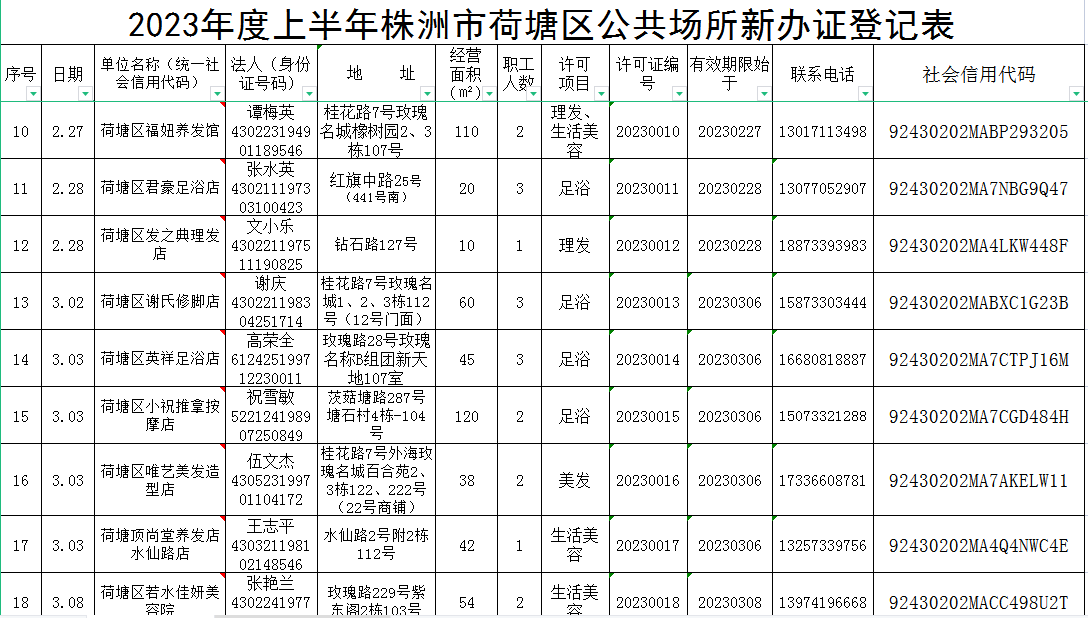The image size is (1088, 618).
Task: Click the credit code cell 92430202MA4LKW448F
Action: point(978,245)
